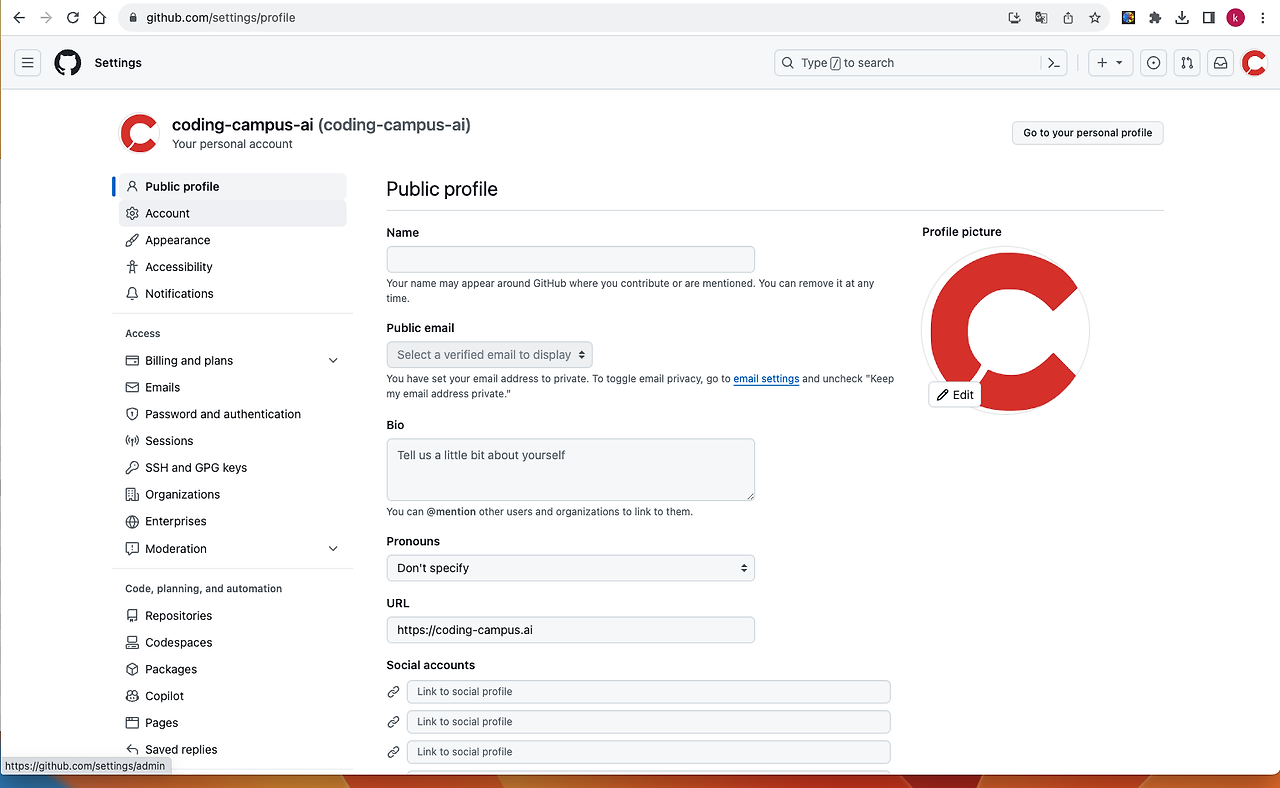
Task: Click the link icon beside first social profile
Action: (394, 692)
